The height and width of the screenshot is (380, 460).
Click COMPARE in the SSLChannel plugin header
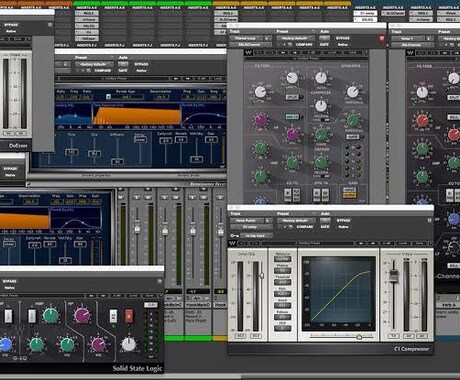304,44
